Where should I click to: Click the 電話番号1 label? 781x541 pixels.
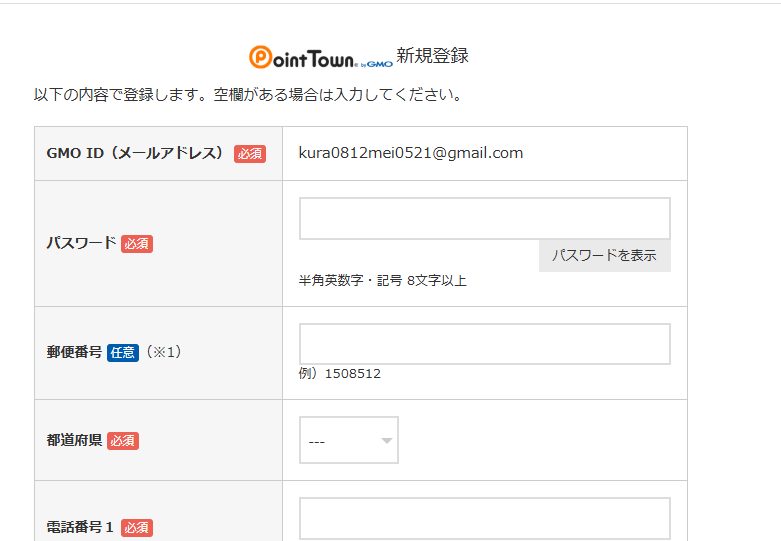pos(80,527)
